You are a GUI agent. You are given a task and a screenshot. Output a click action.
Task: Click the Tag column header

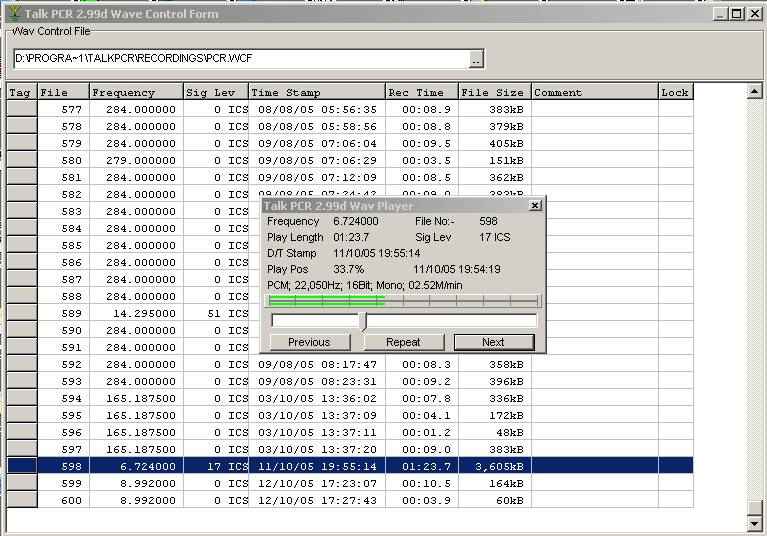click(22, 92)
